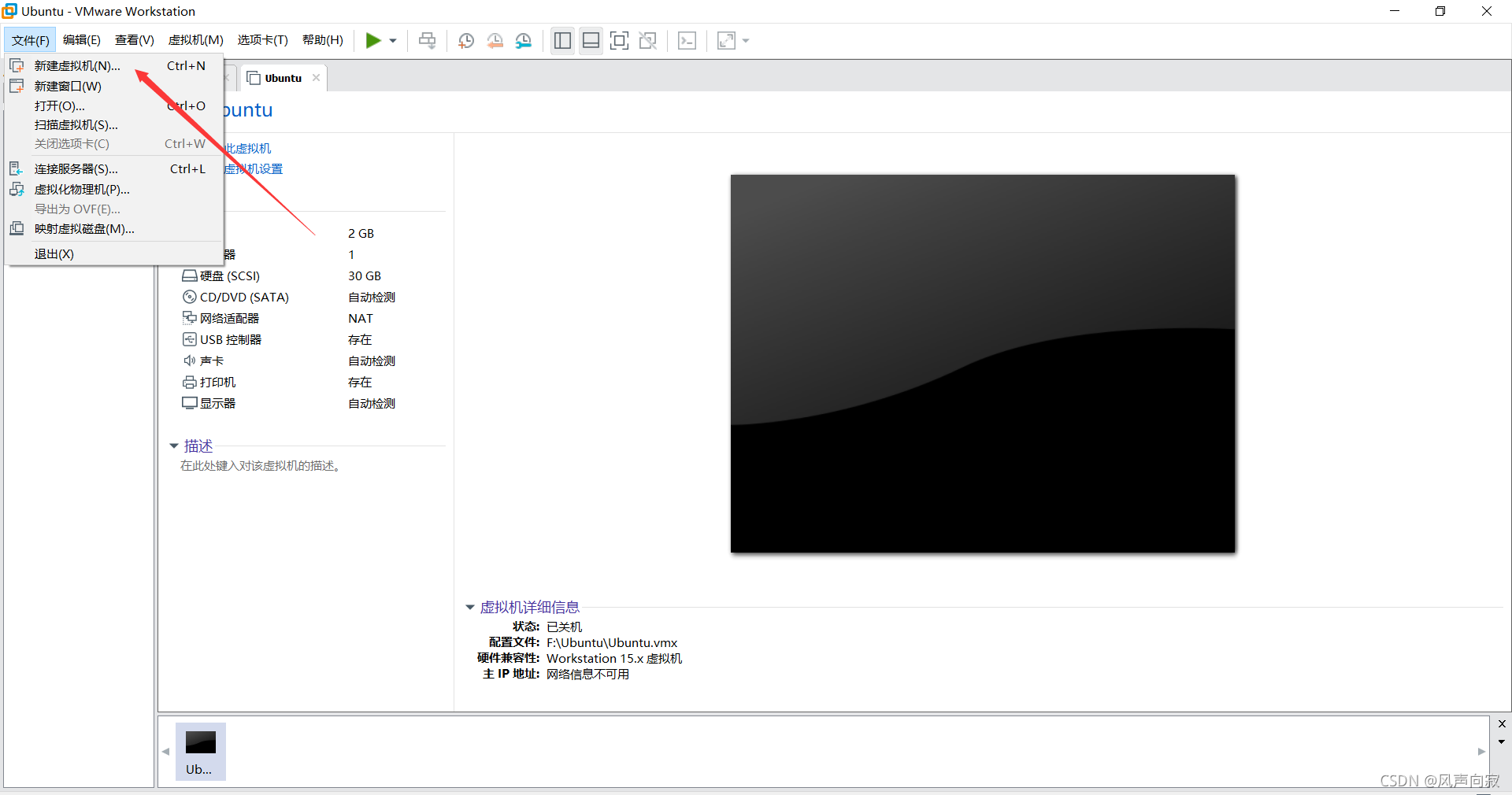
Task: Click the sound card speaker icon
Action: [x=189, y=361]
